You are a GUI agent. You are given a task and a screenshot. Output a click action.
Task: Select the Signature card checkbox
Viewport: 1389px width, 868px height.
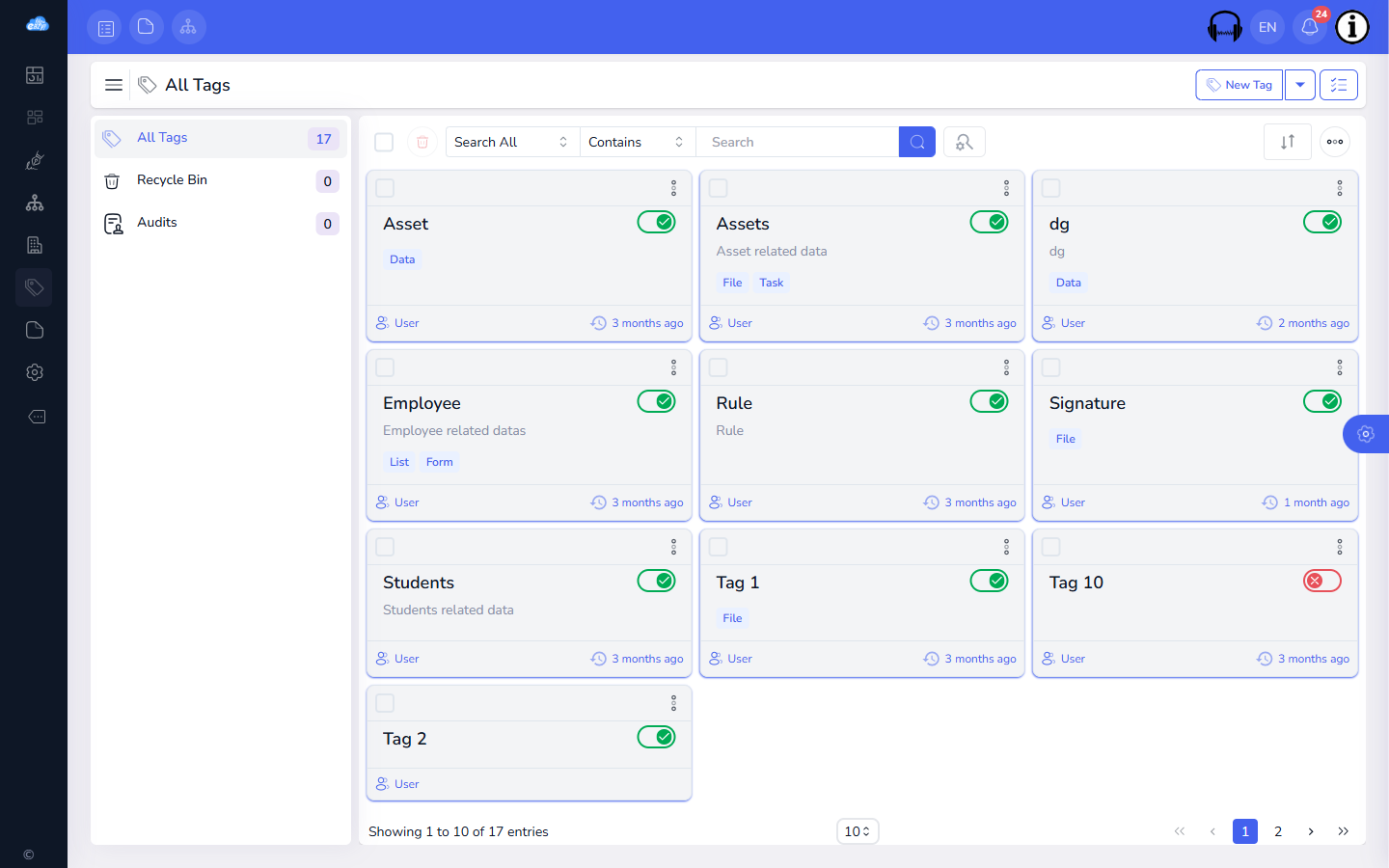coord(1051,367)
